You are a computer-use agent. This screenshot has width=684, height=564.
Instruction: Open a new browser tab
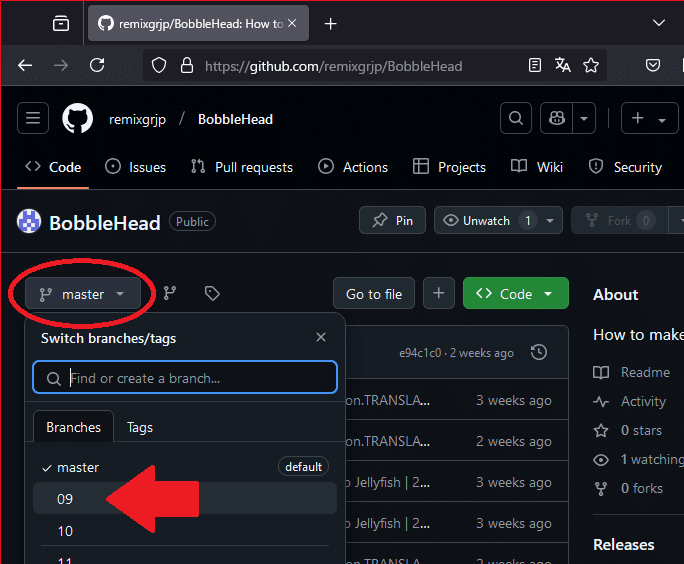[331, 24]
